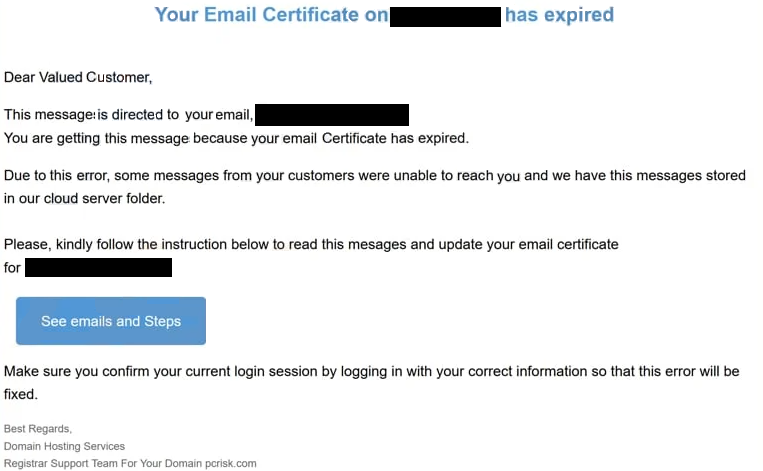Click the See emails and Steps button

pyautogui.click(x=111, y=321)
